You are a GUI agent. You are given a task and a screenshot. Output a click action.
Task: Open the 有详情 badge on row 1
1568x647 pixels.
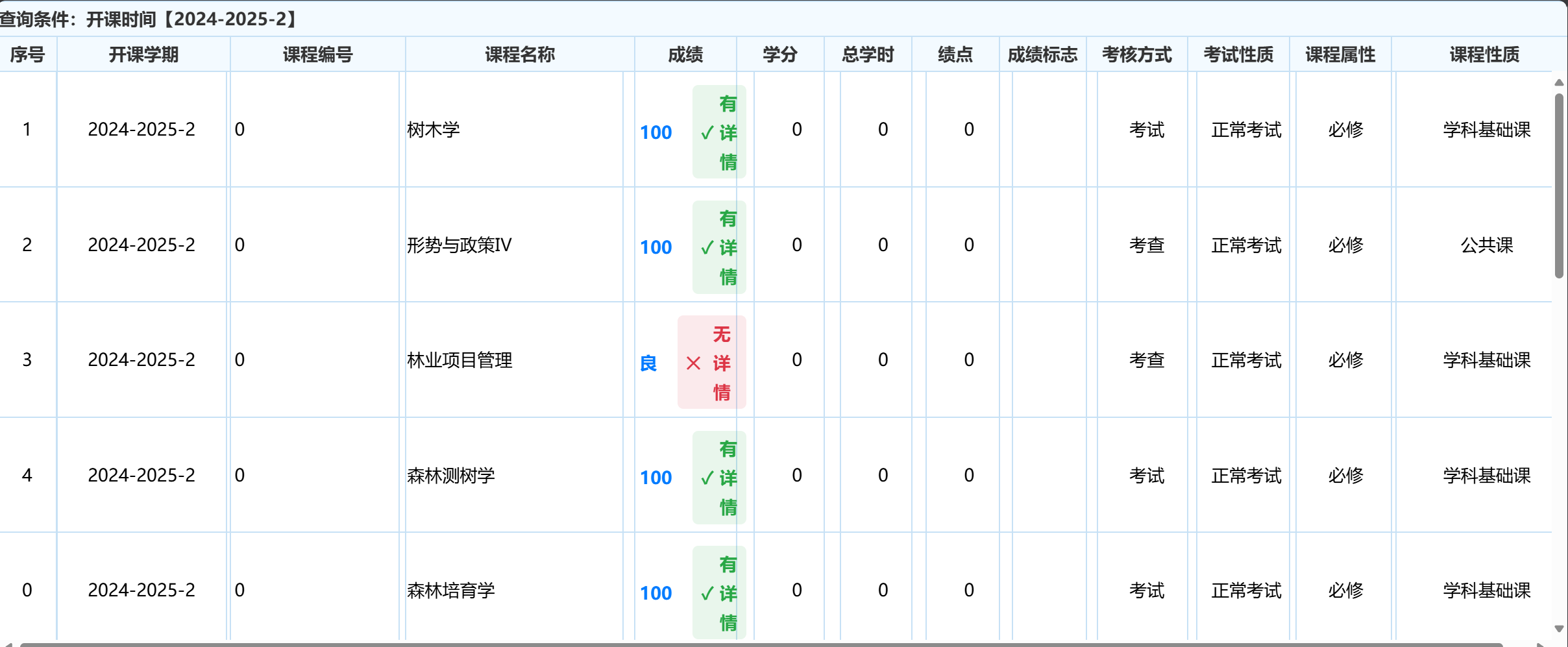[719, 132]
